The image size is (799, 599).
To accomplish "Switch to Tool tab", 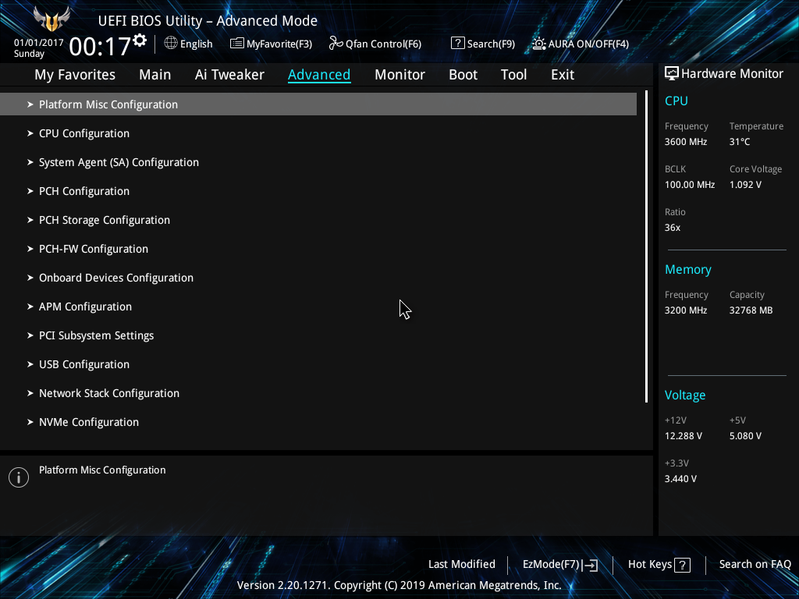I will pos(514,75).
